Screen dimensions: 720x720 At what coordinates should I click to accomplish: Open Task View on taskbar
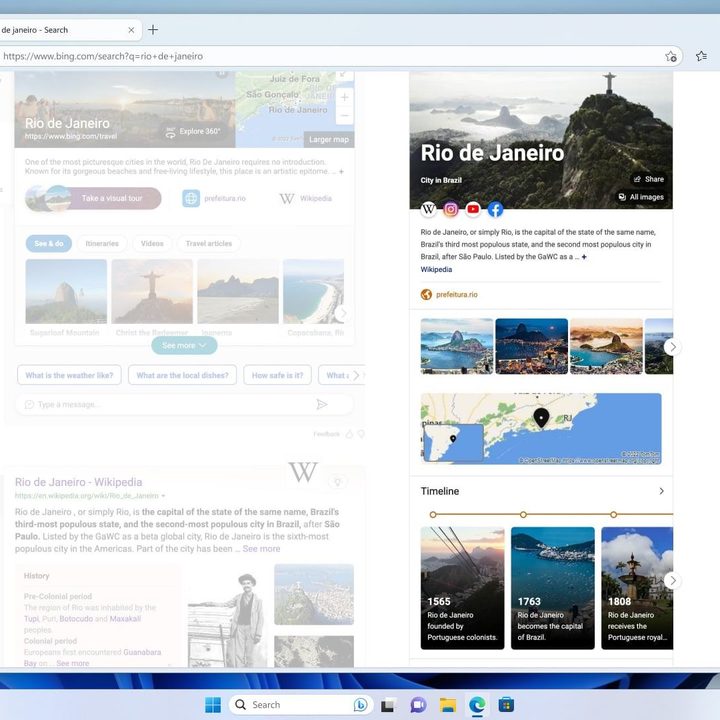388,705
